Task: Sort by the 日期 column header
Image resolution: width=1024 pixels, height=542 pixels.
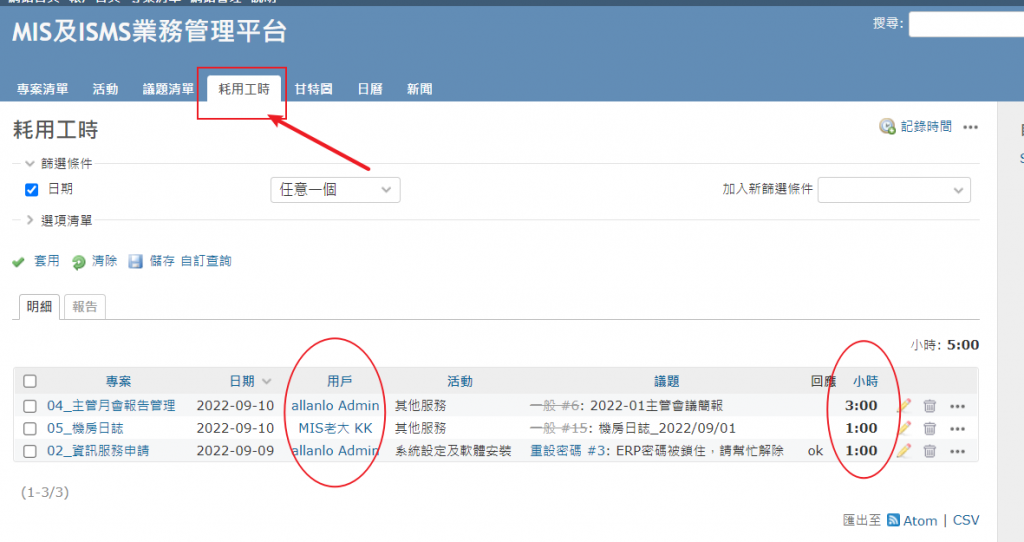Action: [x=242, y=381]
